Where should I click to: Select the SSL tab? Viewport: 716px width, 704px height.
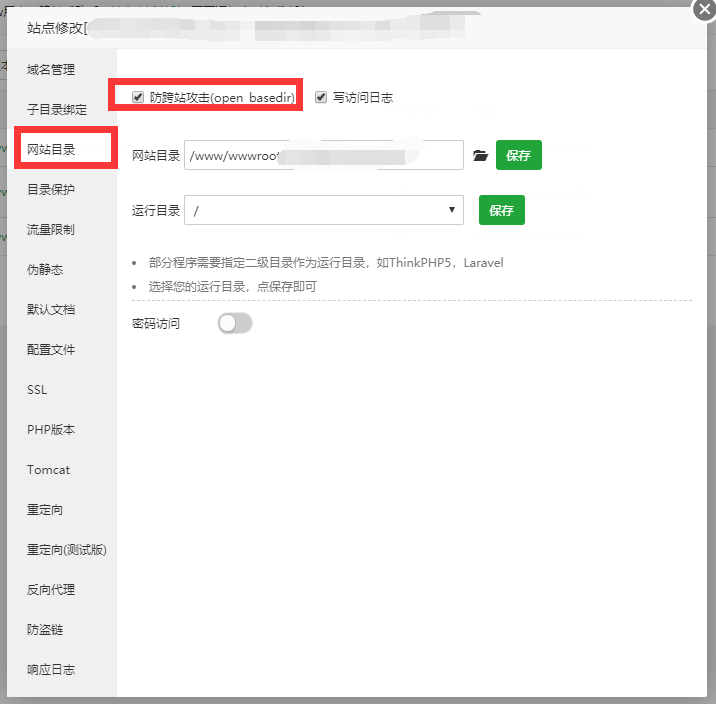pos(37,390)
